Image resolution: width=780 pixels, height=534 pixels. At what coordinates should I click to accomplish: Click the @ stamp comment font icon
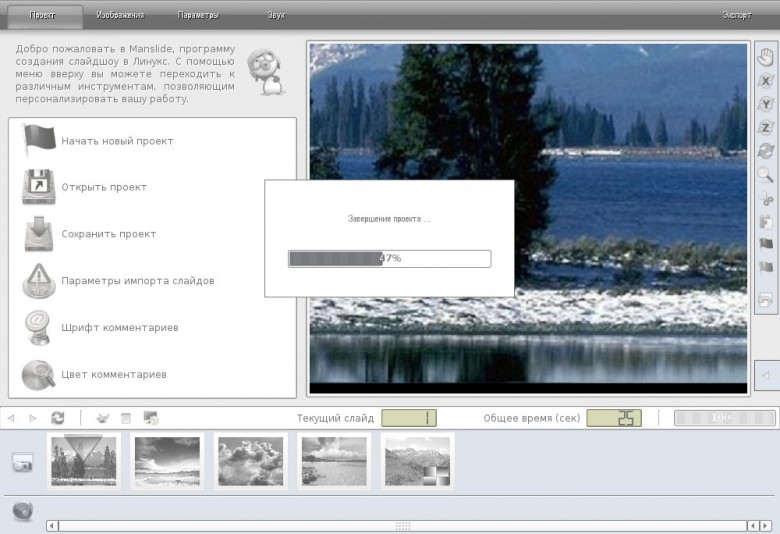[x=38, y=327]
